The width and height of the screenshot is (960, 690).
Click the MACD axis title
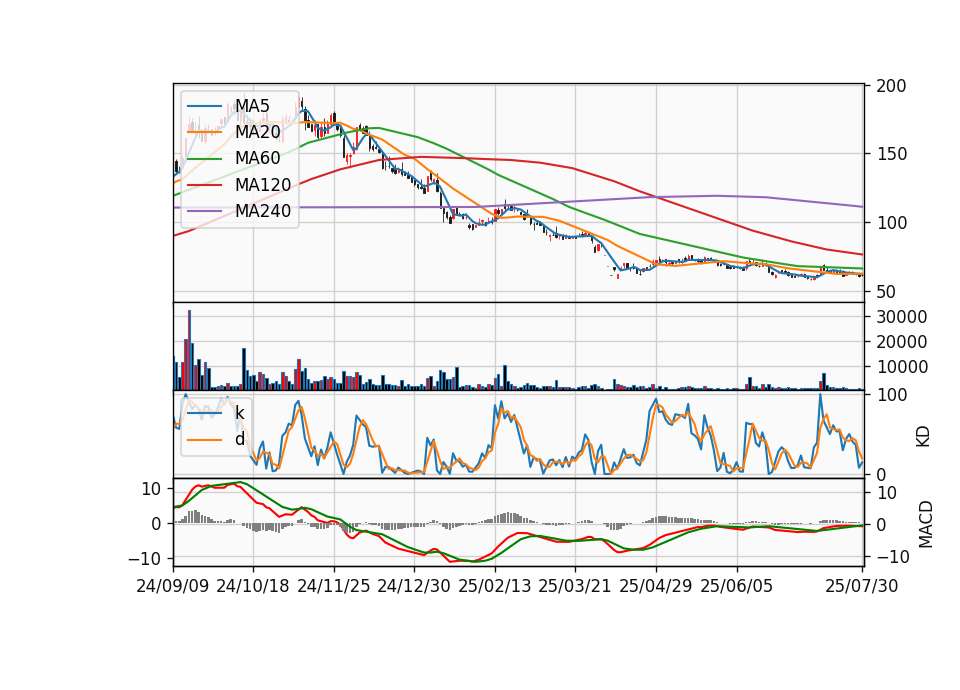tap(926, 524)
